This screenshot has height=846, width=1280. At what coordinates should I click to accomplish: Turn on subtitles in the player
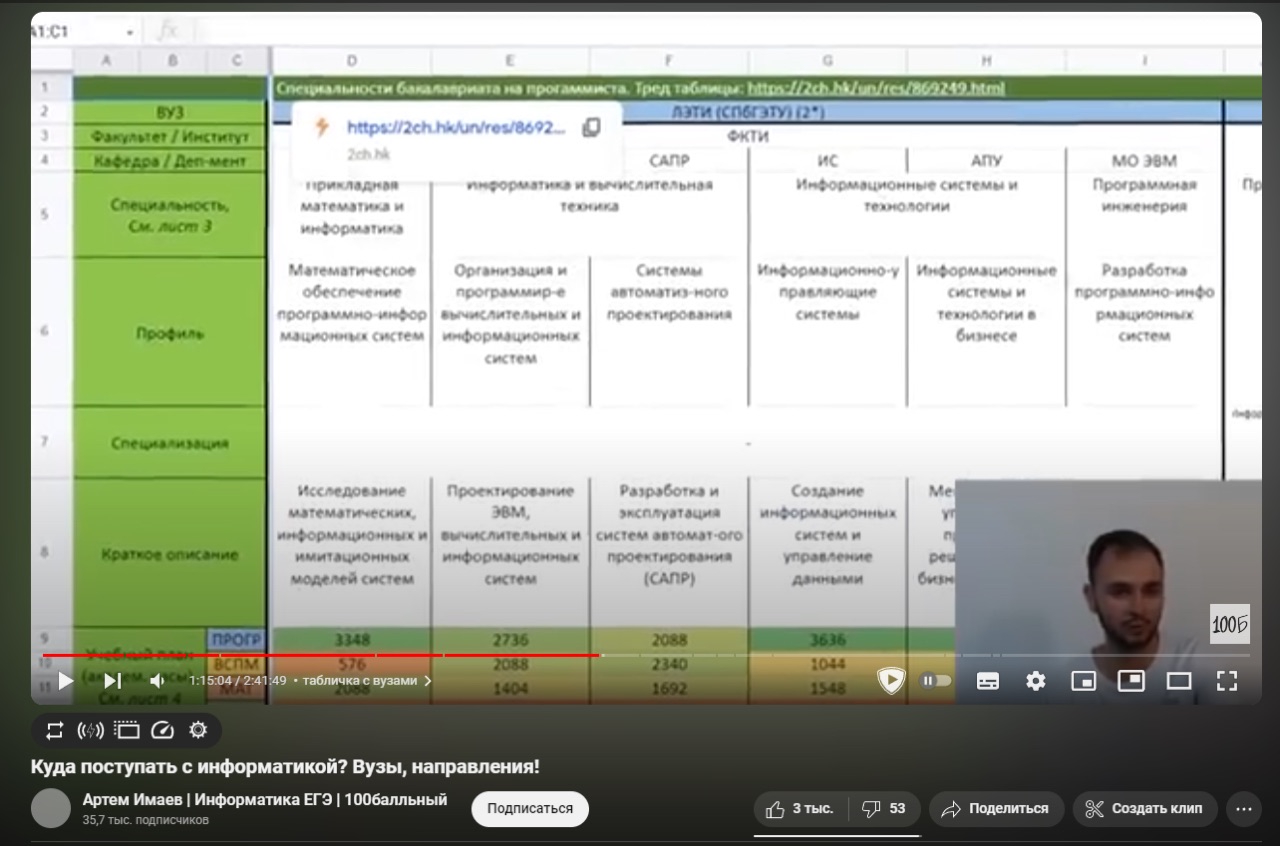tap(987, 681)
